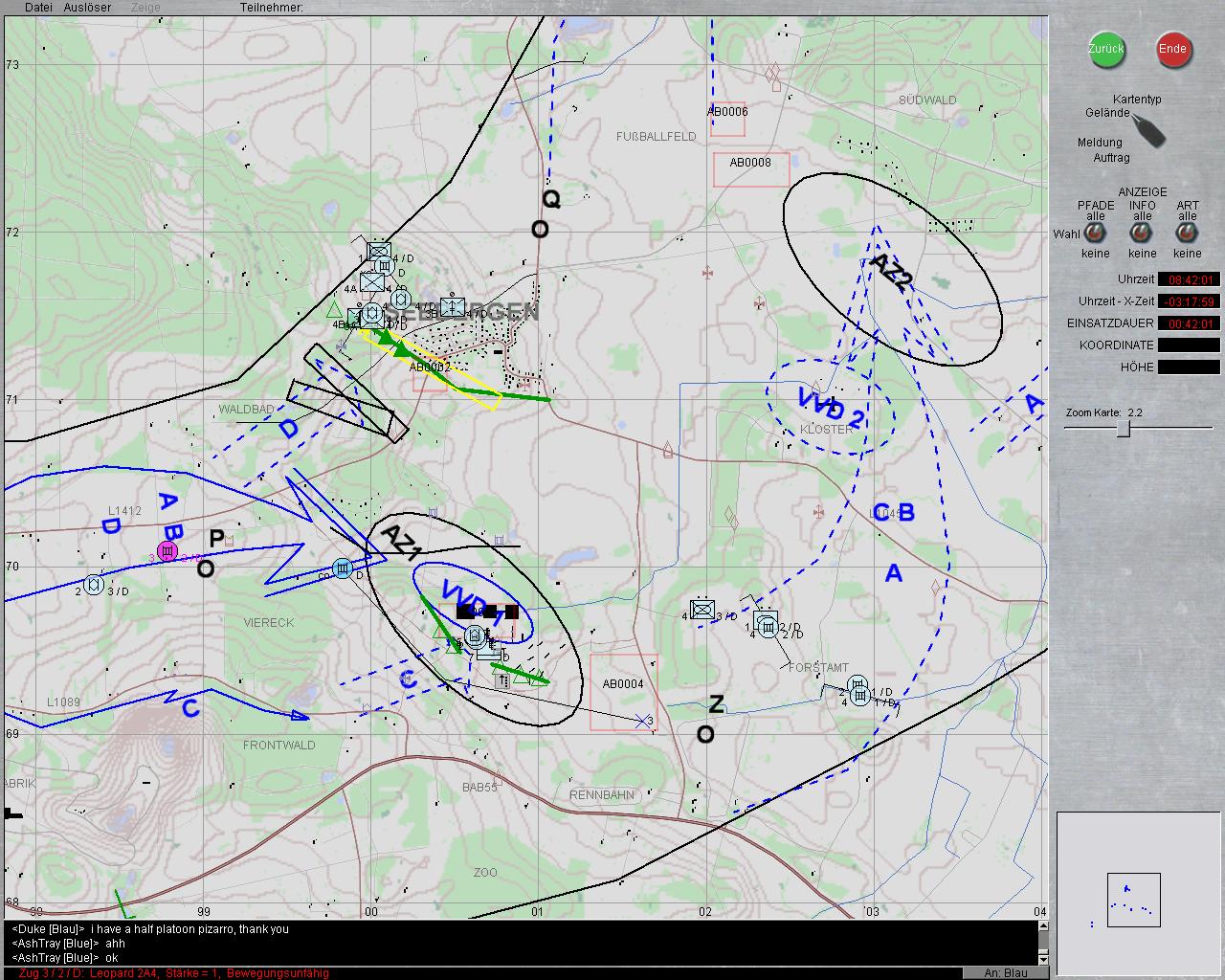Click the AB0004 artillery target box
The height and width of the screenshot is (980, 1225).
click(623, 691)
